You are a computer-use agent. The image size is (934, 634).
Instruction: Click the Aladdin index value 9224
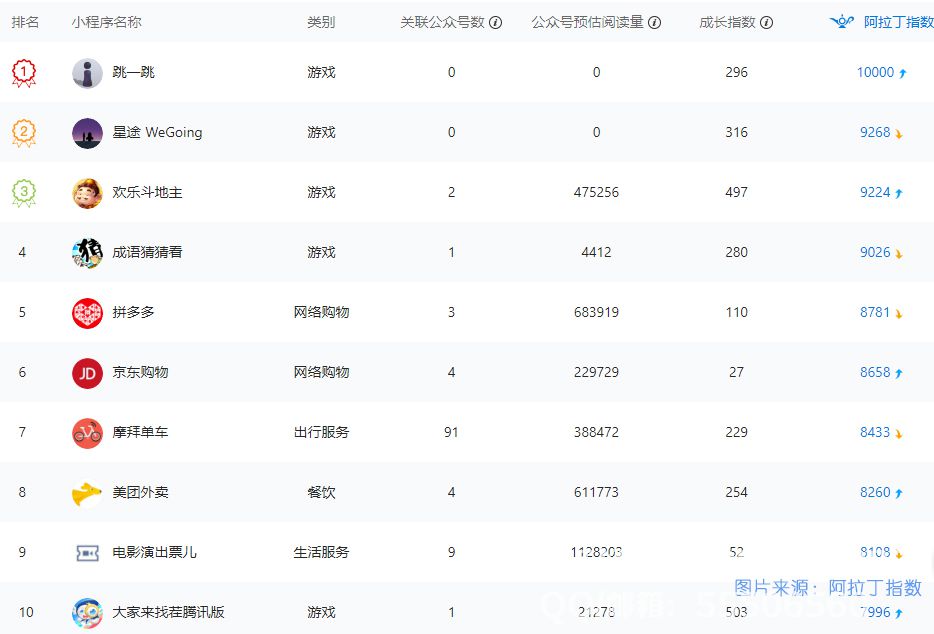pyautogui.click(x=874, y=192)
